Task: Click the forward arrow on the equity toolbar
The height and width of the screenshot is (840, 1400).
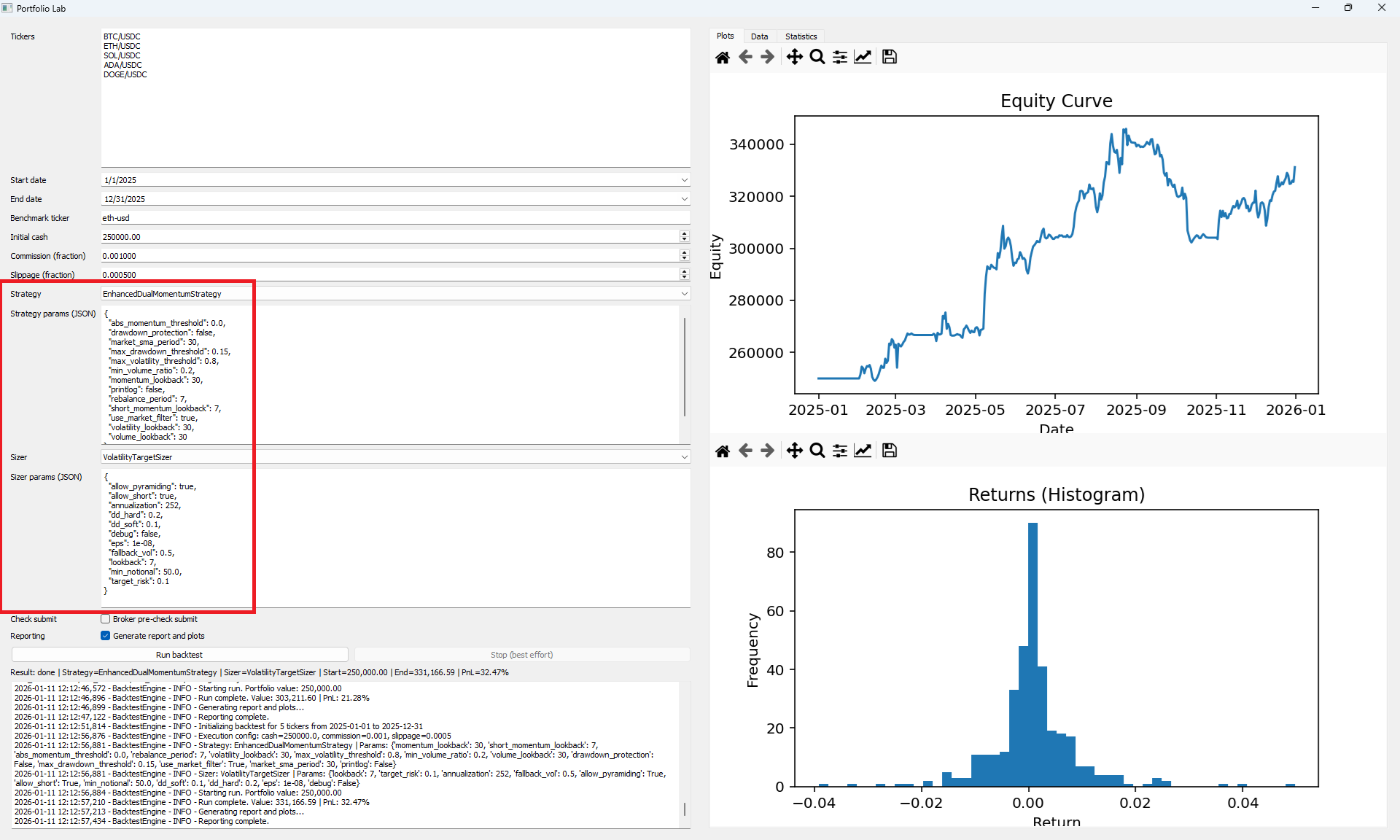Action: tap(767, 57)
